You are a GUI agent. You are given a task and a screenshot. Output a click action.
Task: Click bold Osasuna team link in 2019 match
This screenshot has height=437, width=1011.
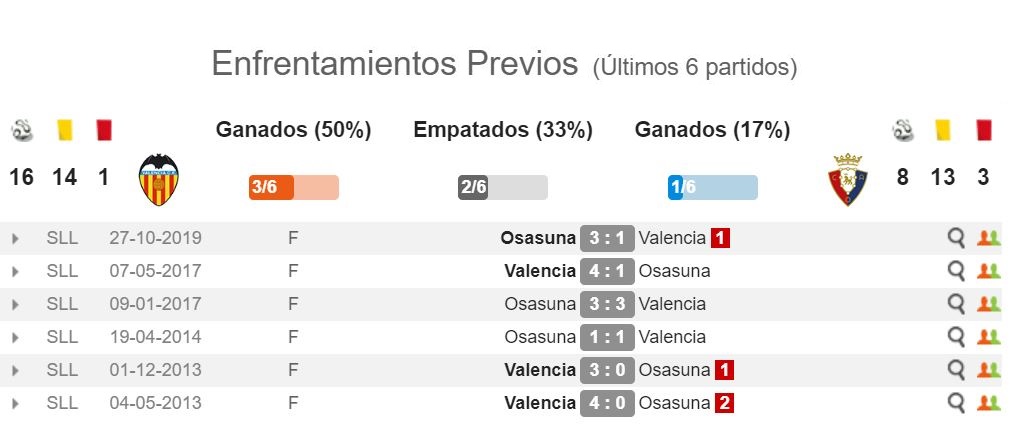click(x=538, y=238)
